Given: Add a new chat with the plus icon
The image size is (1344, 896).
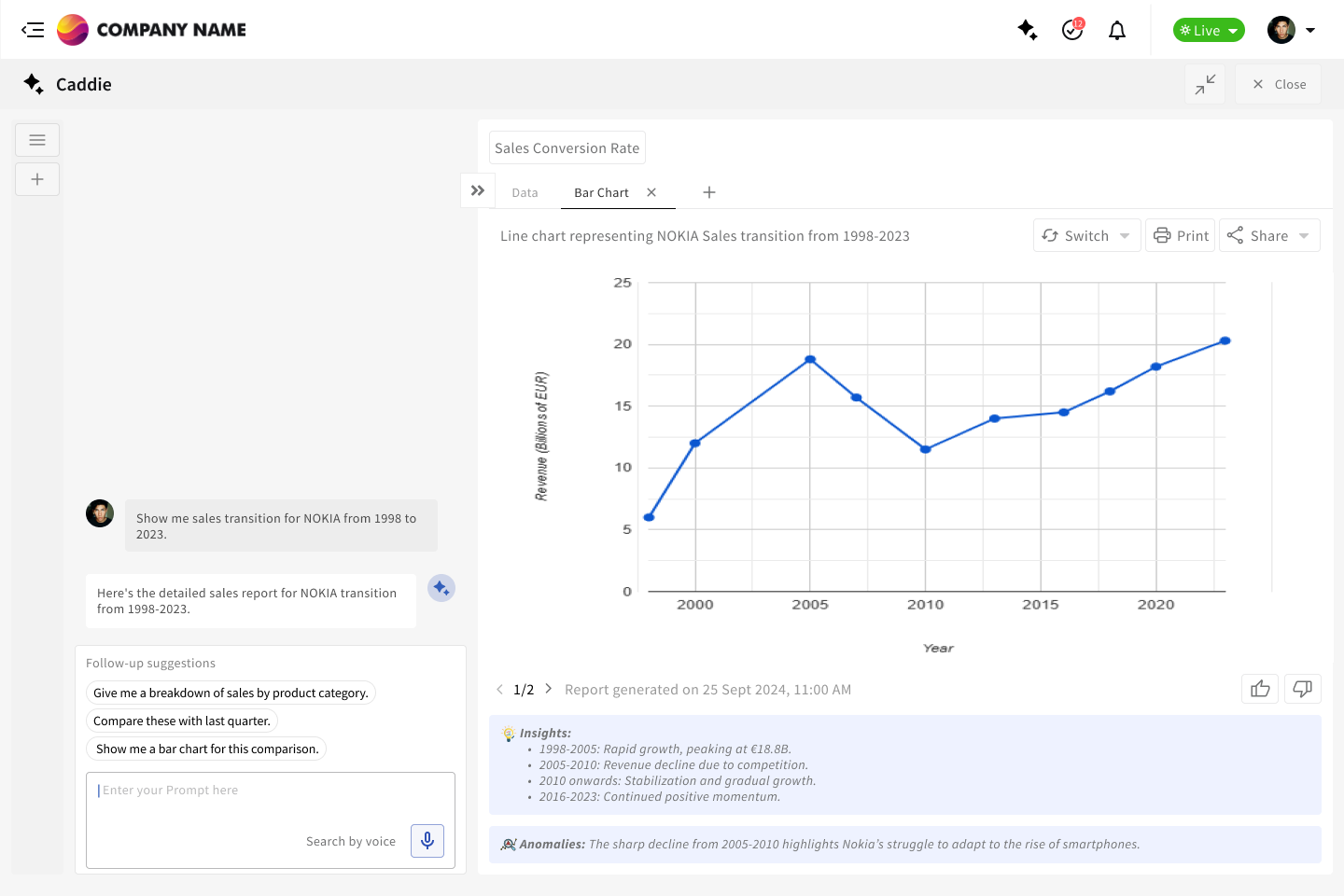Looking at the screenshot, I should [x=37, y=178].
